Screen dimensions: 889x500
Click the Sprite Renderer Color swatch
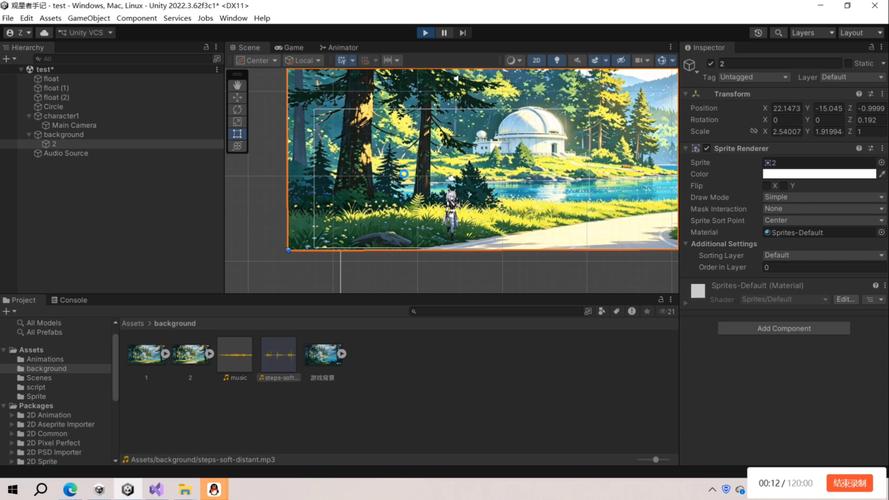819,174
